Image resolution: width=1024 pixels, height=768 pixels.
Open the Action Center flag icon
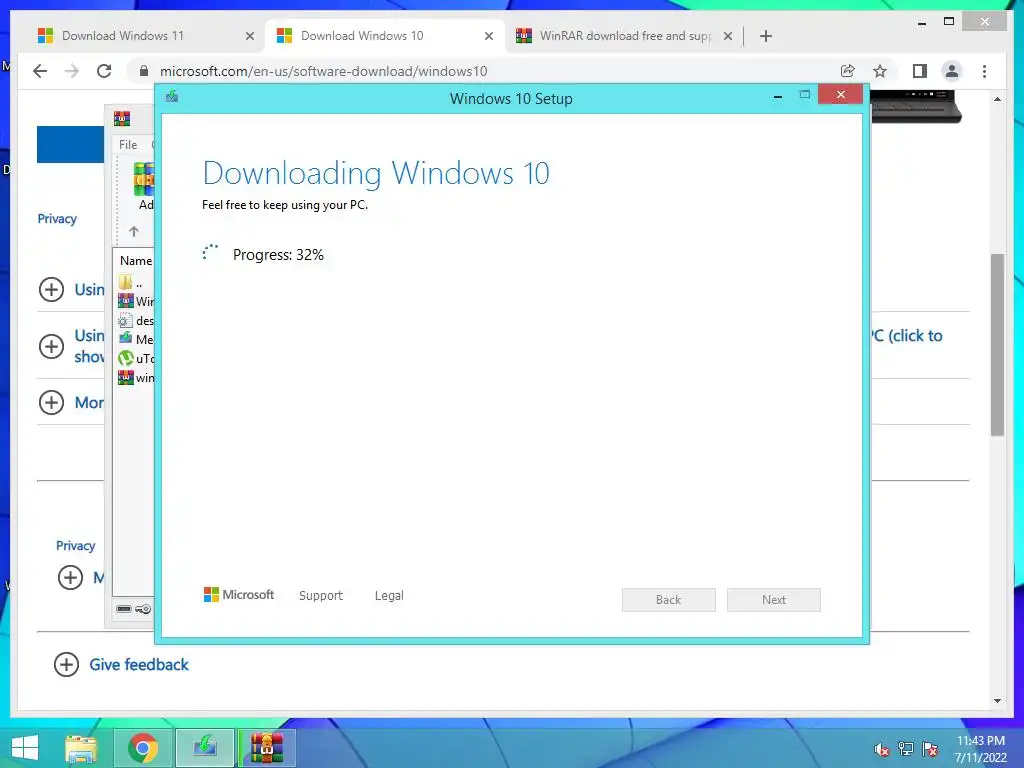930,749
